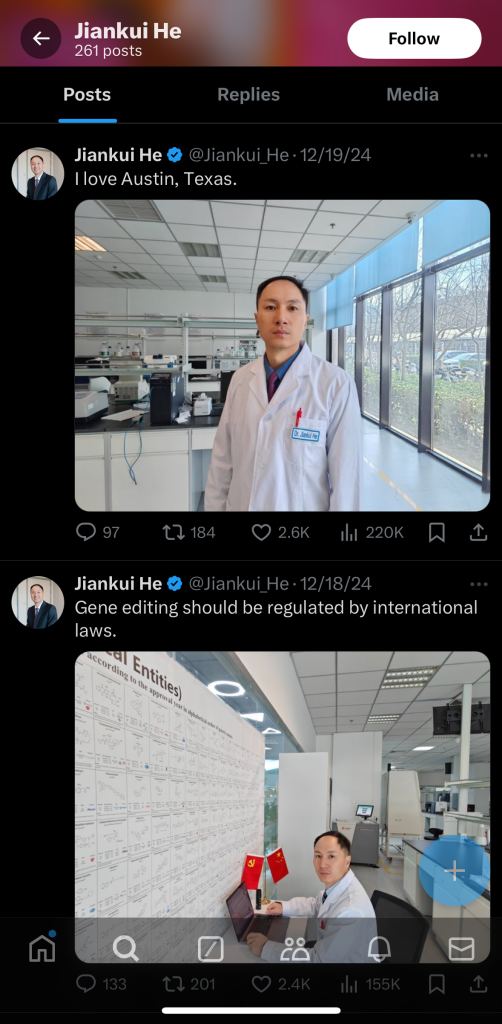Viewport: 502px width, 1024px height.
Task: Switch to the Replies tab
Action: (x=248, y=95)
